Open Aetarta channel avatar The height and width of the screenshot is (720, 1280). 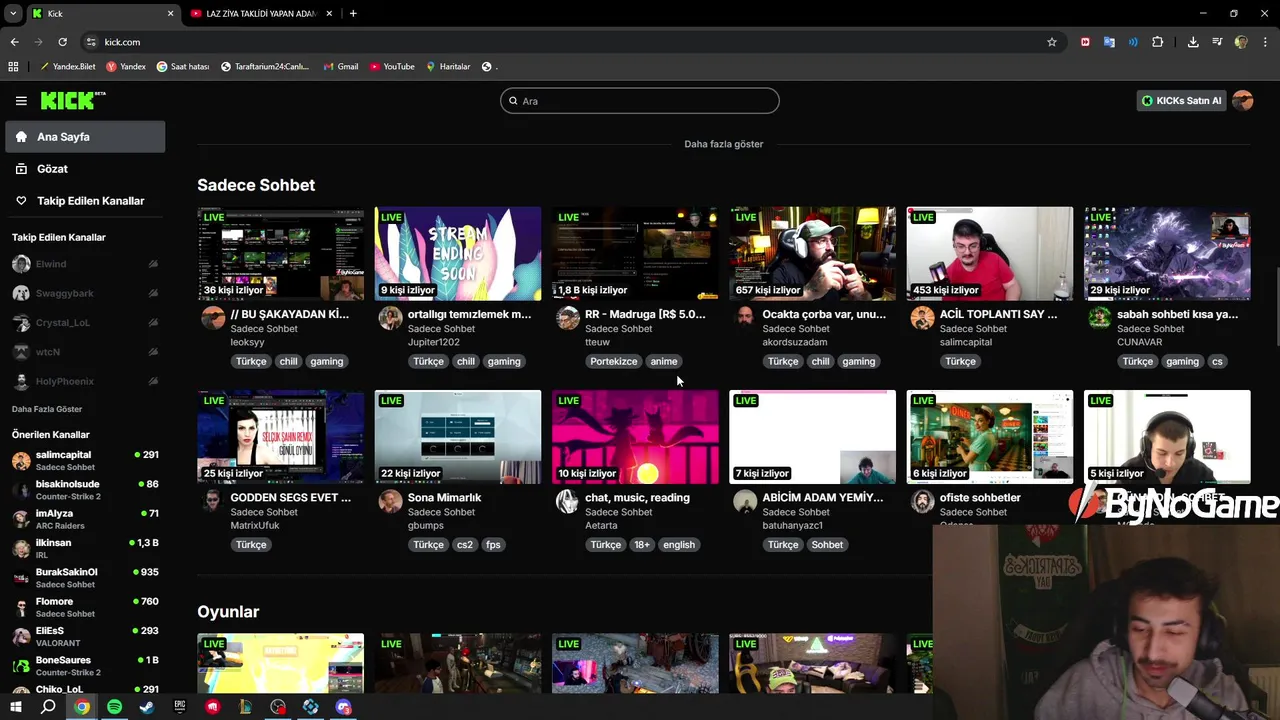pos(567,501)
